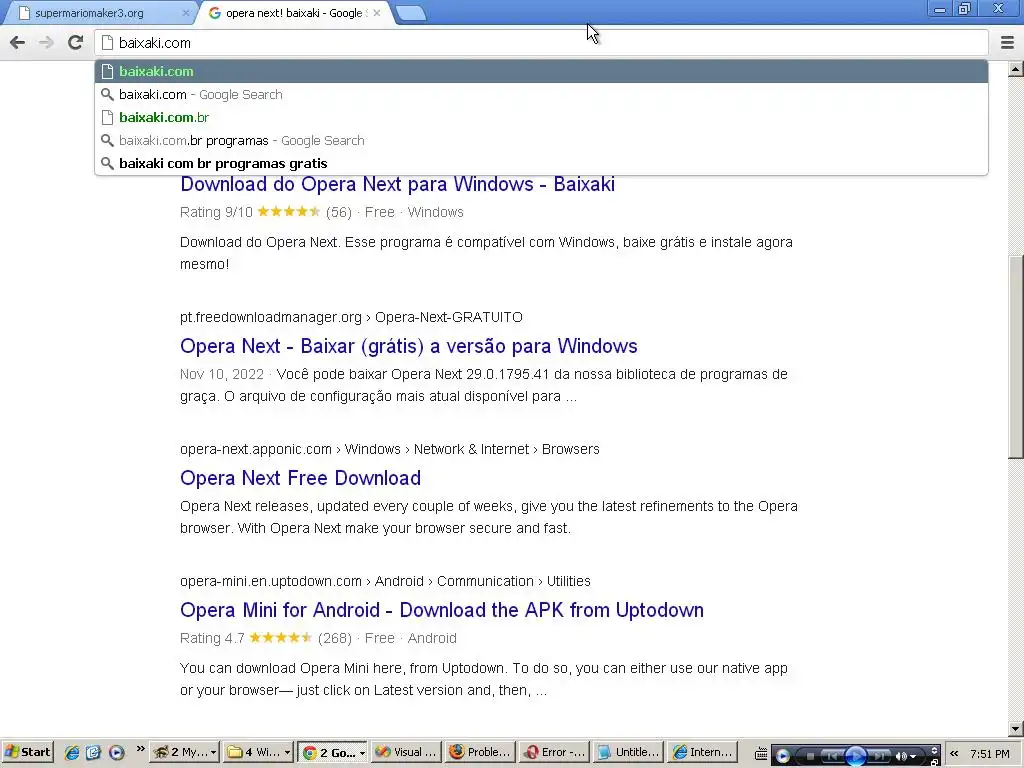
Task: Click the 'Rating 4.7' text
Action: 212,638
